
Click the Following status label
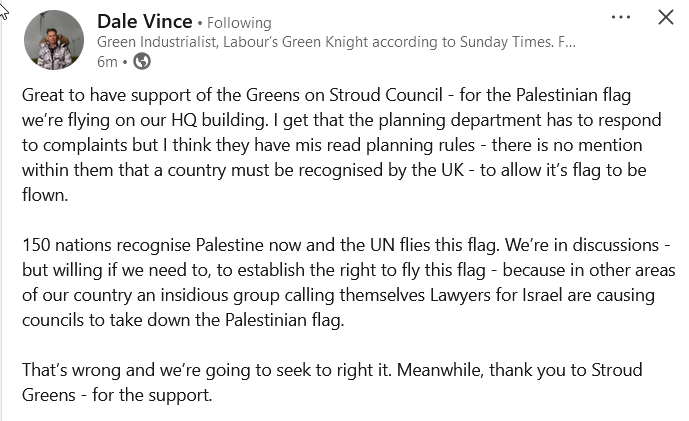point(240,22)
